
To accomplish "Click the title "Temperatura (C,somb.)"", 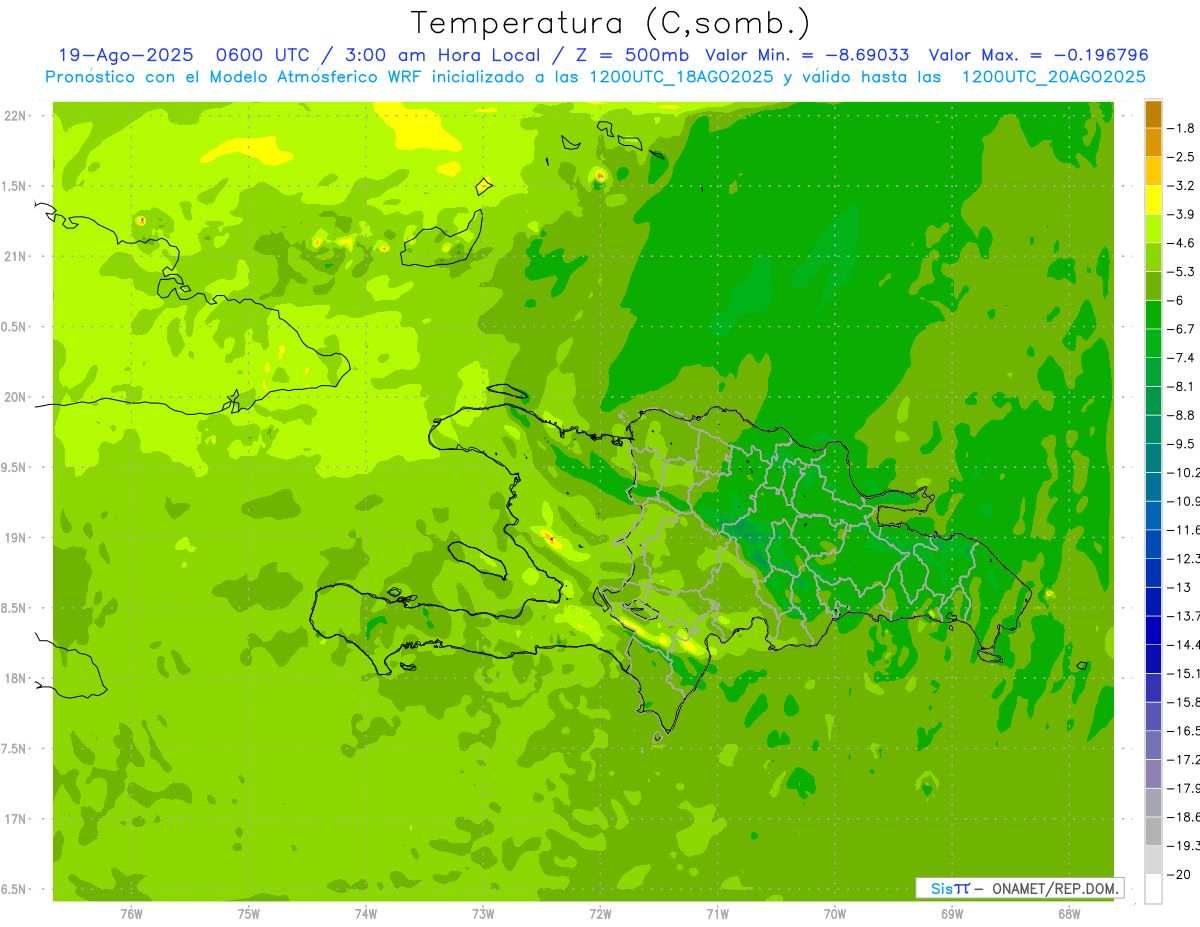I will (x=610, y=23).
